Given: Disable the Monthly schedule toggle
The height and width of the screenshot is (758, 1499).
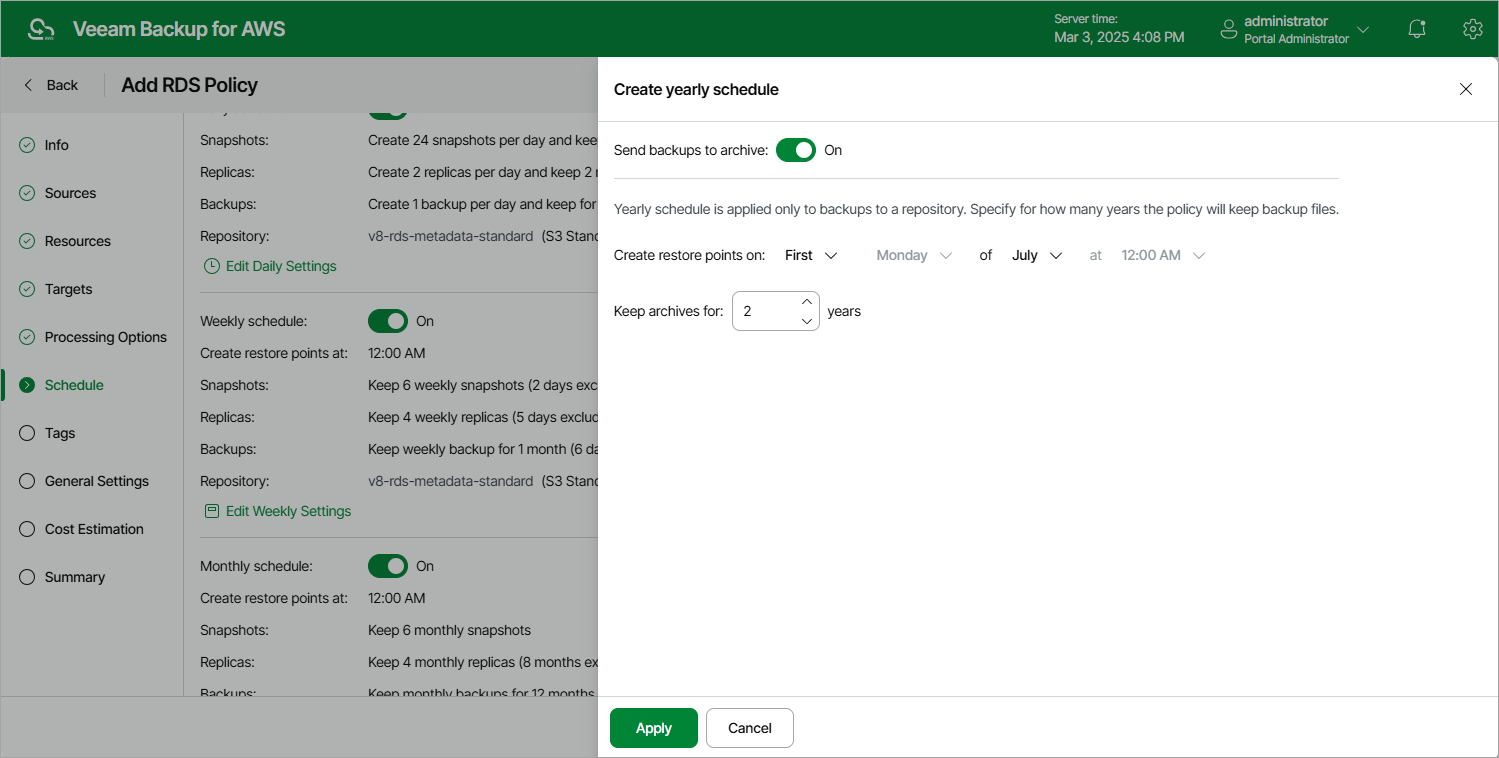Looking at the screenshot, I should tap(388, 566).
